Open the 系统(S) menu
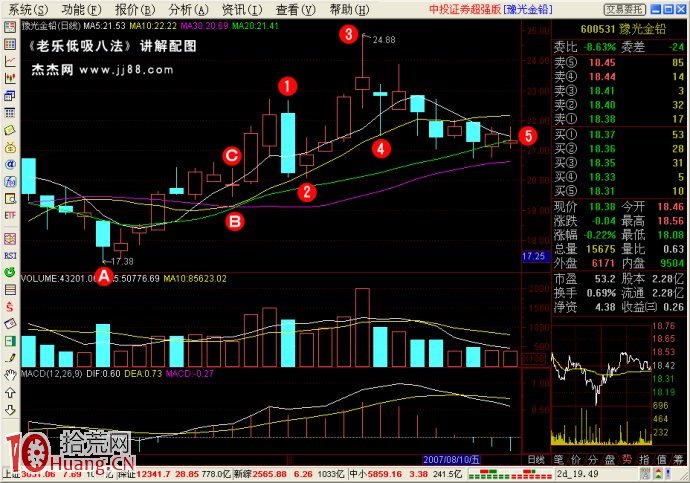This screenshot has height=483, width=690. 28,9
